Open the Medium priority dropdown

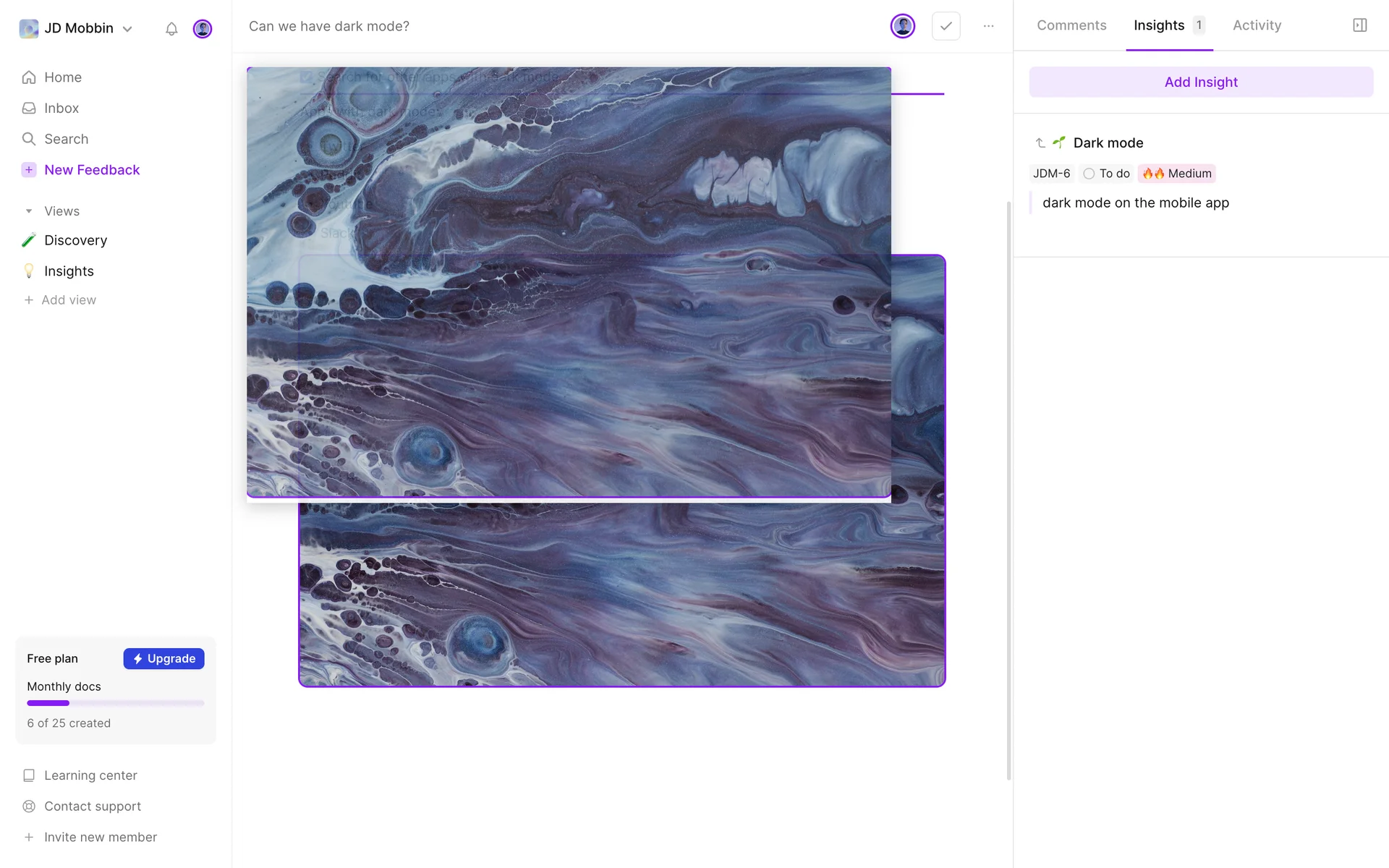1177,174
